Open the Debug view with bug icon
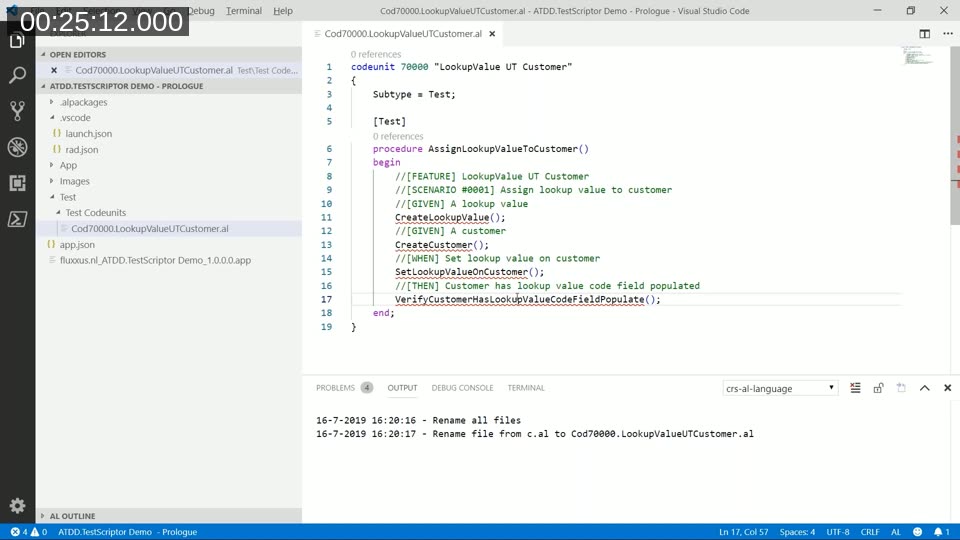This screenshot has width=960, height=540. click(x=17, y=147)
